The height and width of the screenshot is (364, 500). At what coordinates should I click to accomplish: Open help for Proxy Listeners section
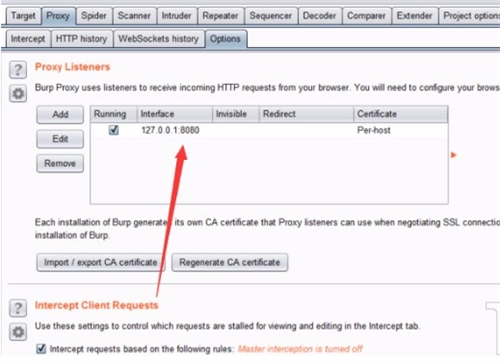[x=18, y=70]
